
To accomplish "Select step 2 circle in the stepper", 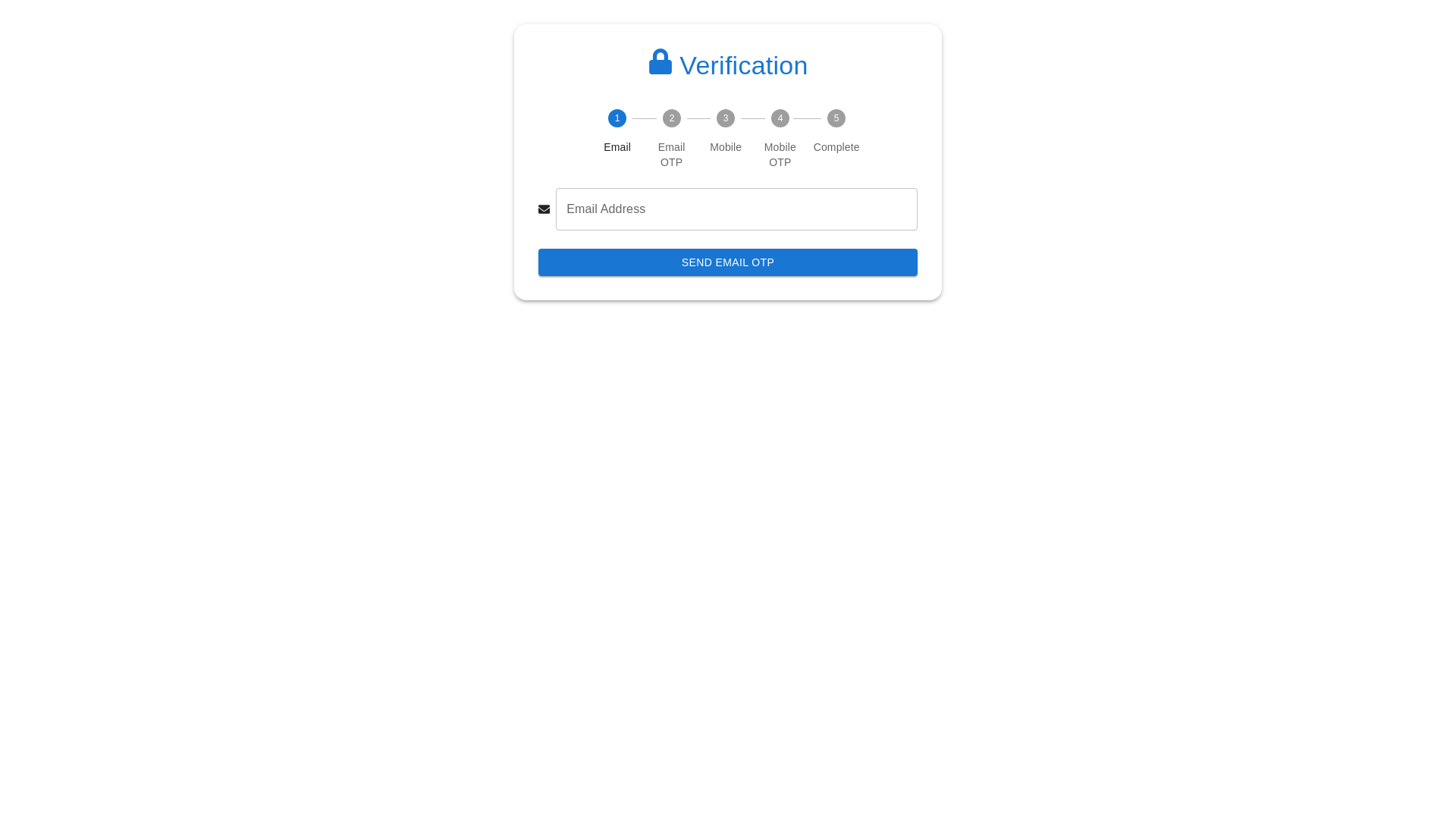I will [x=671, y=118].
